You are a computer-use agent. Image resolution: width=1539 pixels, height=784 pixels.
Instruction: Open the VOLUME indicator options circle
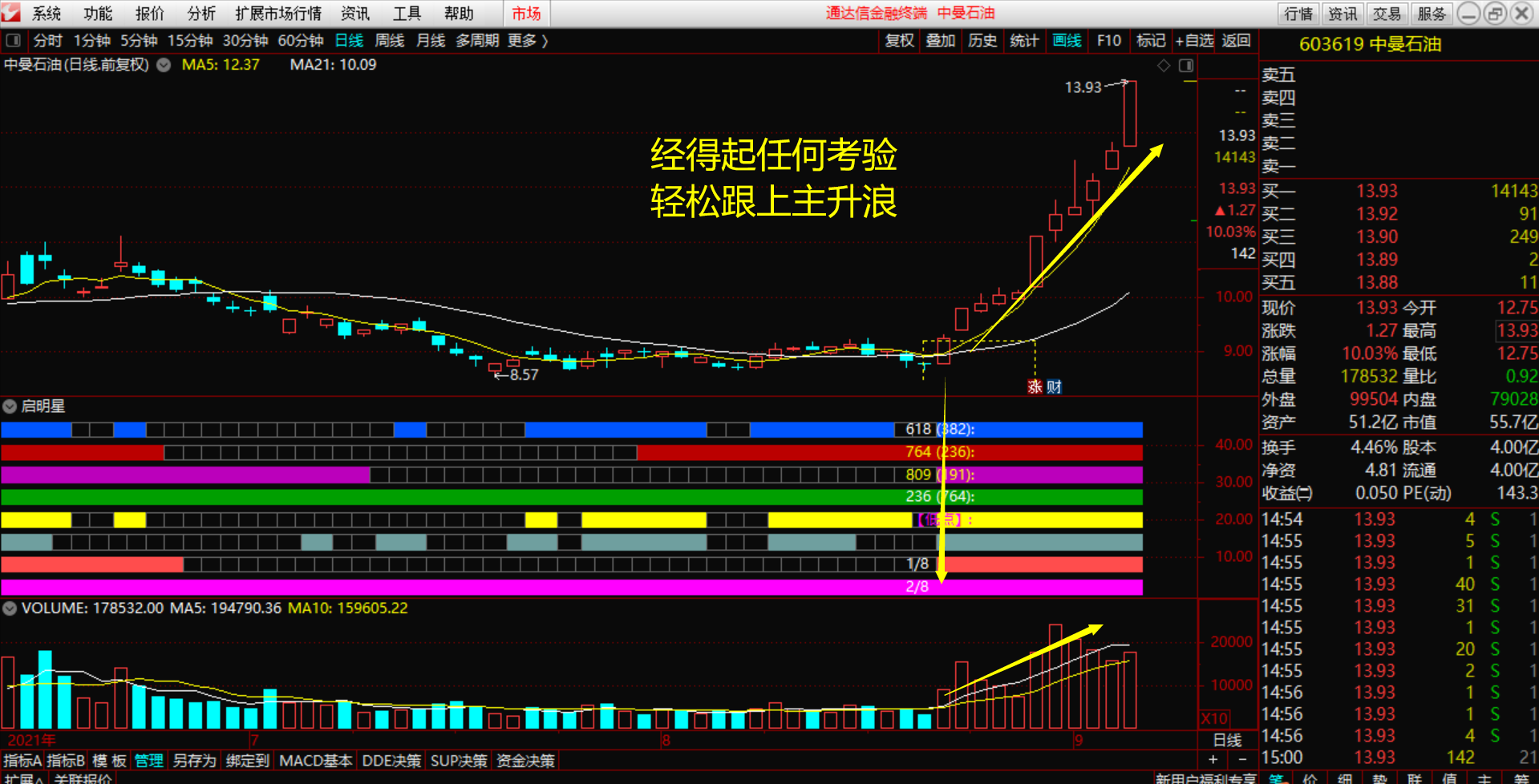(10, 608)
